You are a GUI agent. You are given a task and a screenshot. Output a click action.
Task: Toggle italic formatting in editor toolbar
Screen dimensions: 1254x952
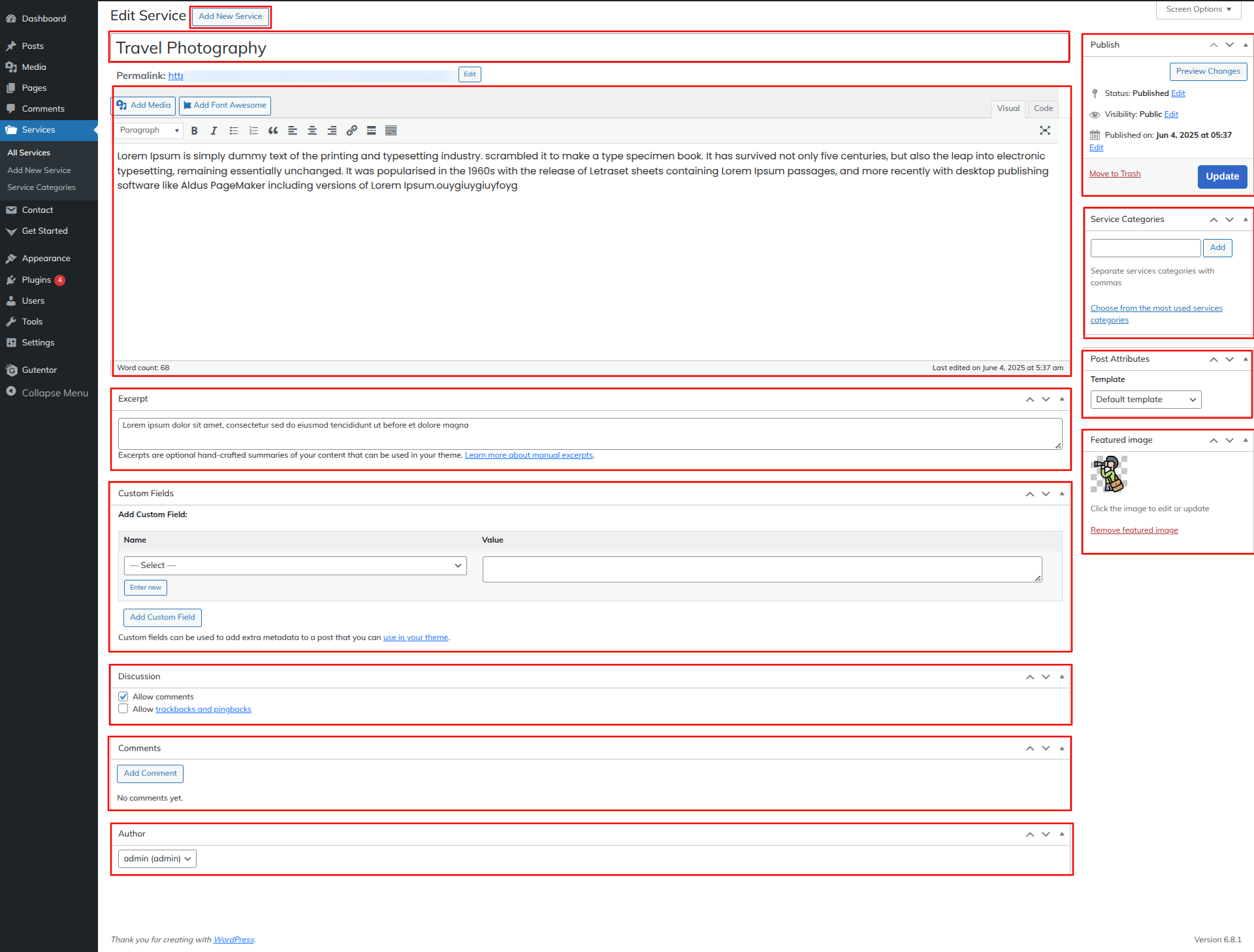pyautogui.click(x=214, y=131)
